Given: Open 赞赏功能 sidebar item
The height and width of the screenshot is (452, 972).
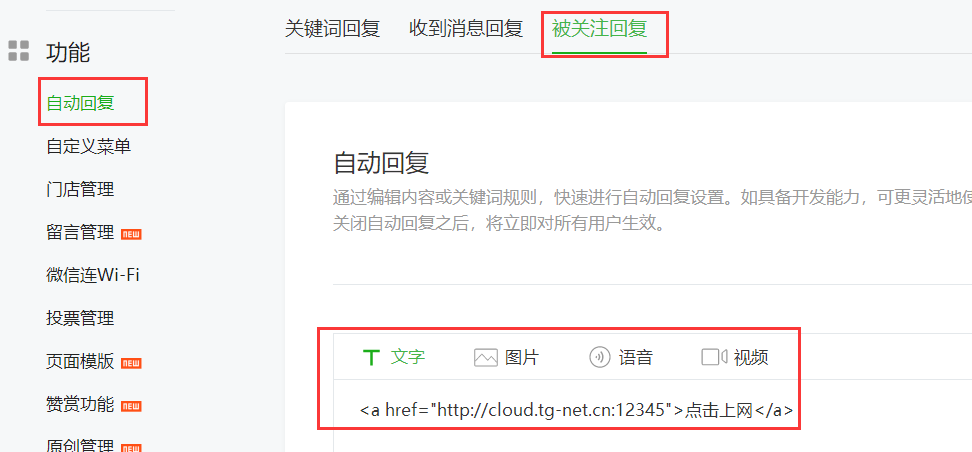Looking at the screenshot, I should click(x=81, y=404).
